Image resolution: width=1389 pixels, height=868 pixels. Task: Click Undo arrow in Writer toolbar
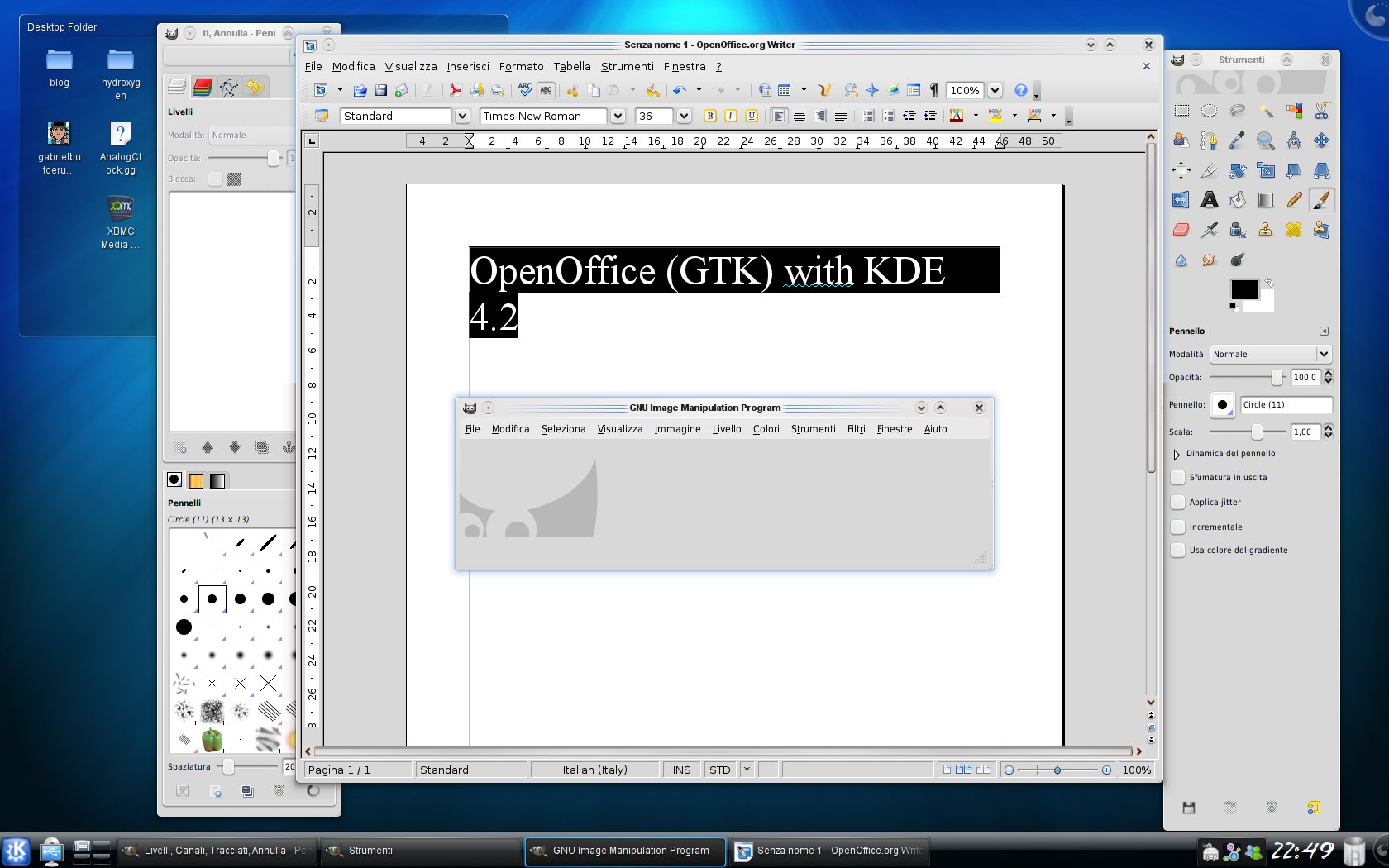(680, 90)
